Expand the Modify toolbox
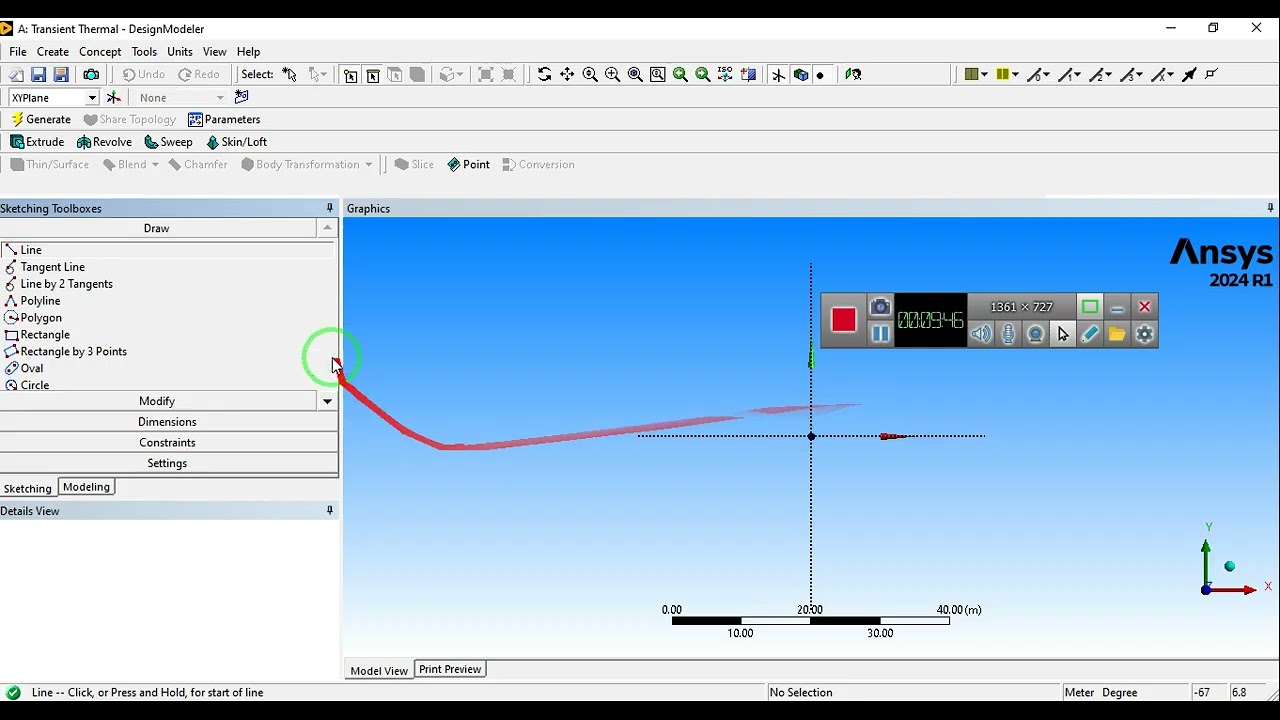This screenshot has height=720, width=1280. tap(157, 401)
